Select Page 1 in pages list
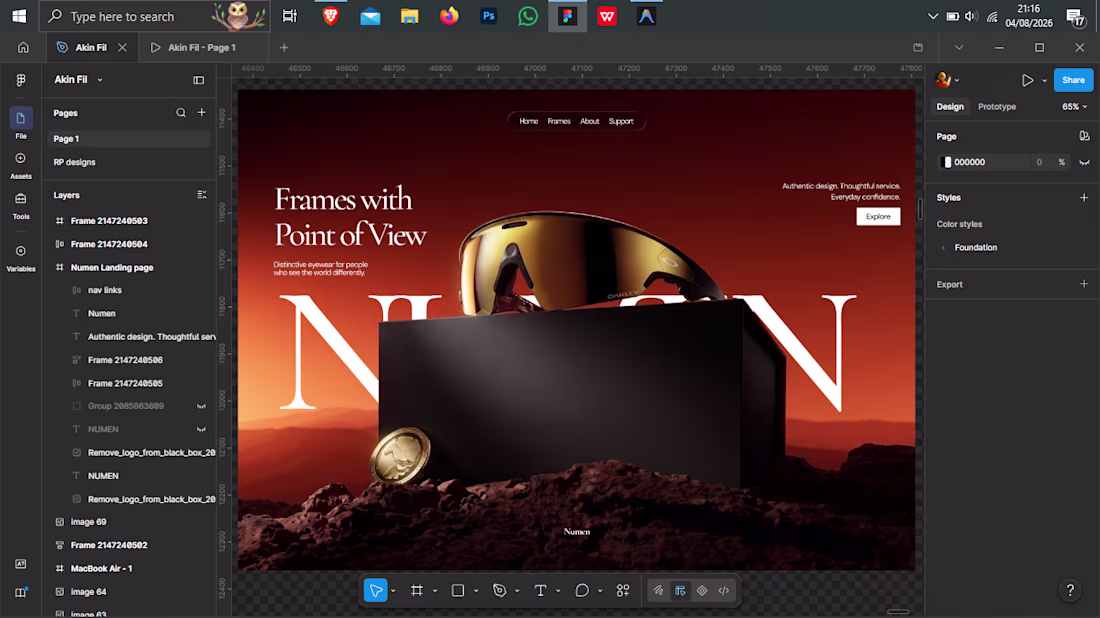Viewport: 1100px width, 618px height. [x=129, y=139]
